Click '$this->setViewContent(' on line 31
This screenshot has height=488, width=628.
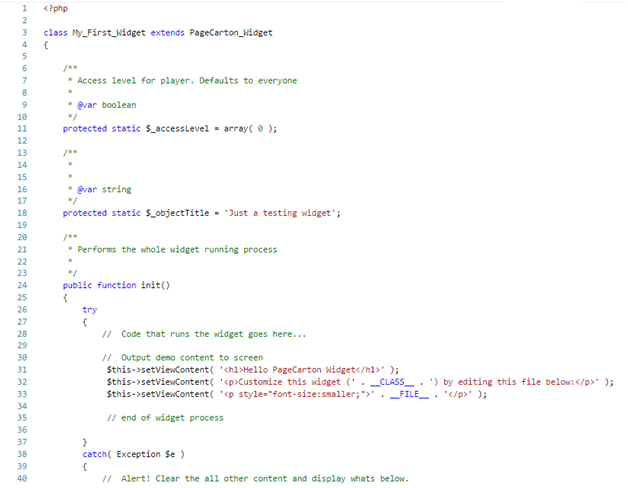pos(160,370)
